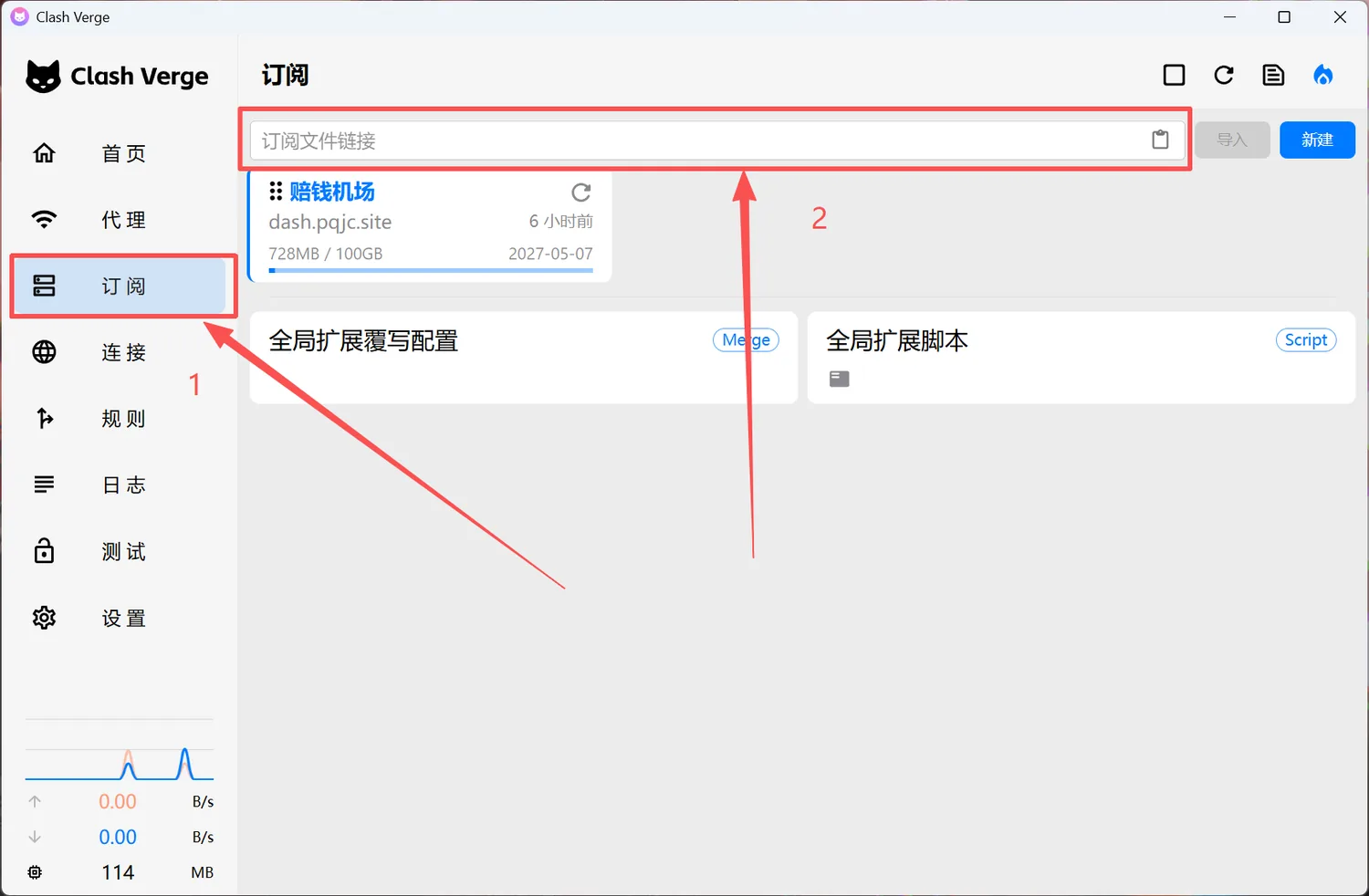Click the 2027-05-07 expiry date

550,254
